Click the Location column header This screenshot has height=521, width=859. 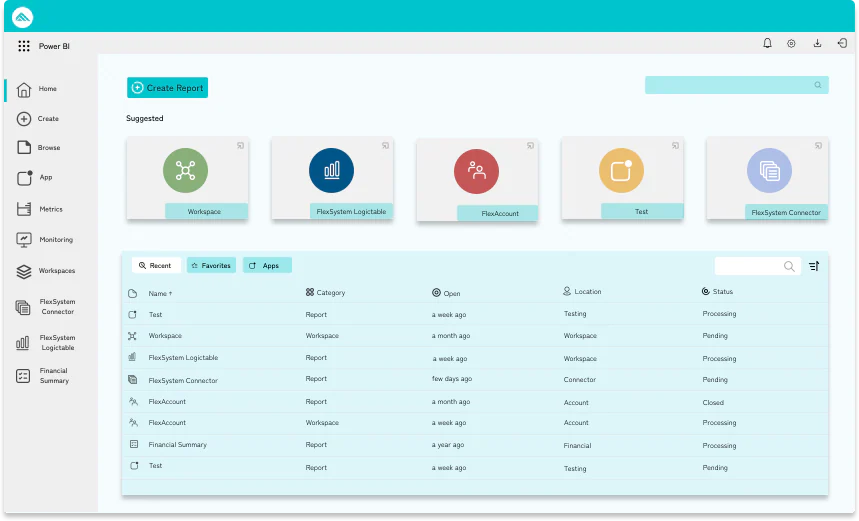pyautogui.click(x=582, y=291)
